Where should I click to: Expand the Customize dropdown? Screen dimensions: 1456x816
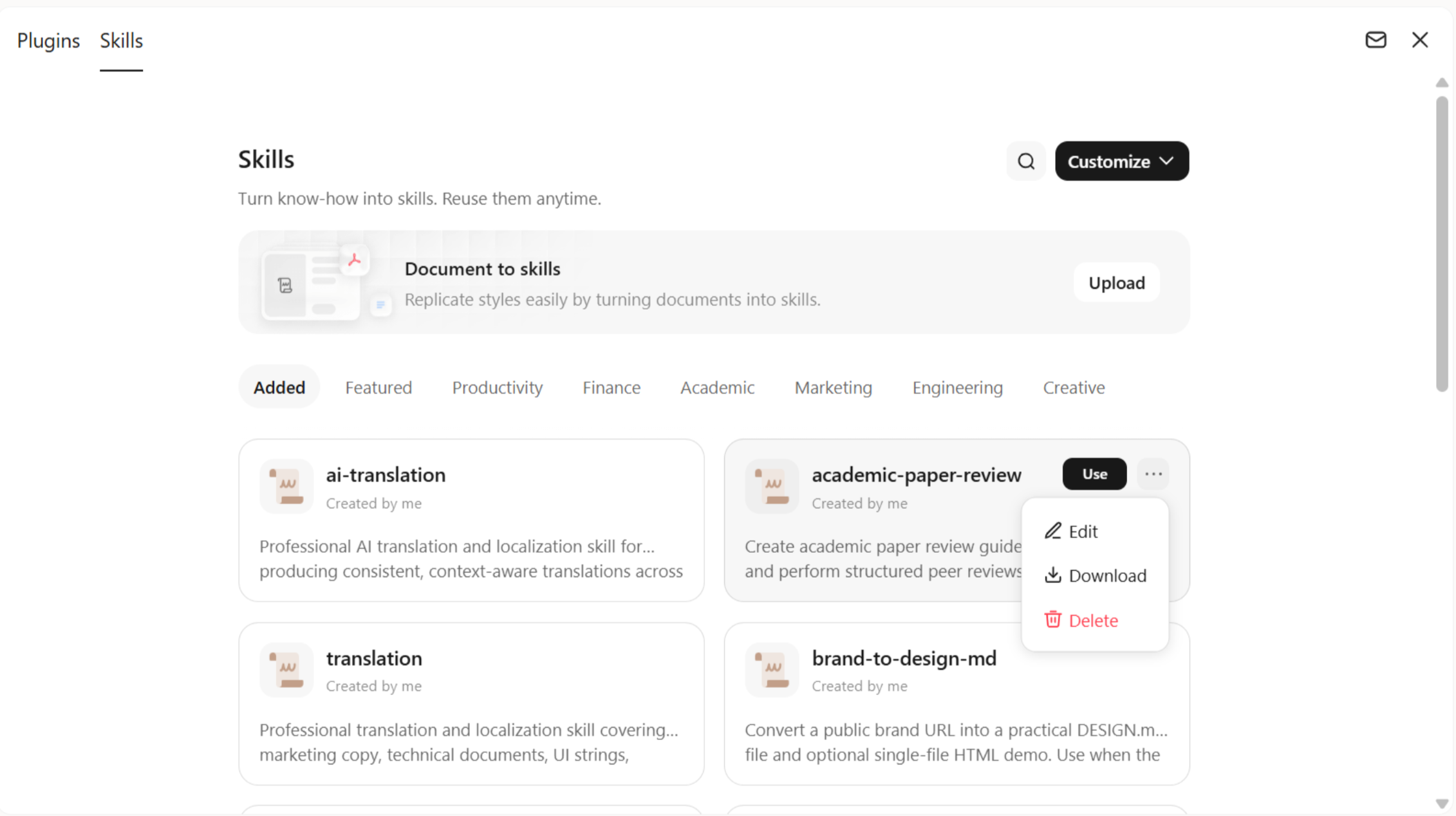pyautogui.click(x=1121, y=161)
